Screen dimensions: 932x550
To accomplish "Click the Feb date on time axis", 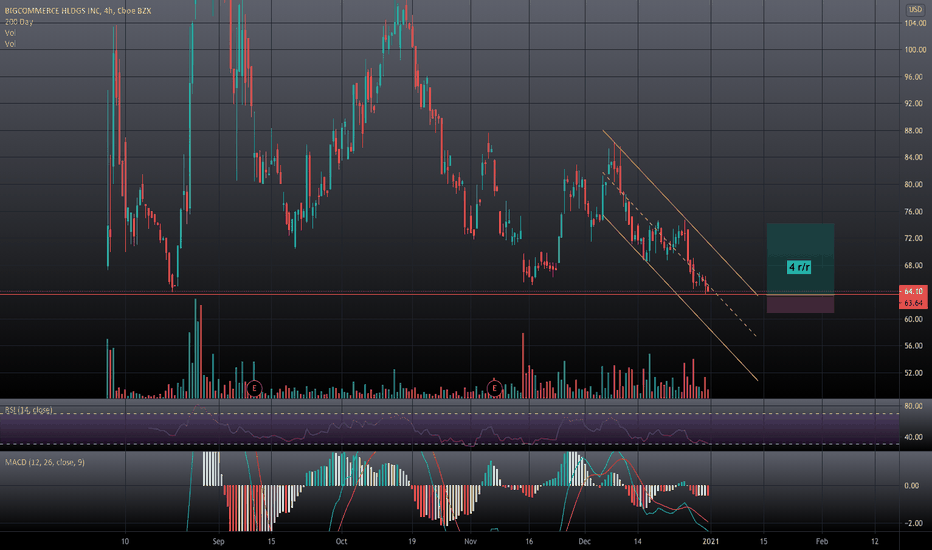I will (821, 542).
